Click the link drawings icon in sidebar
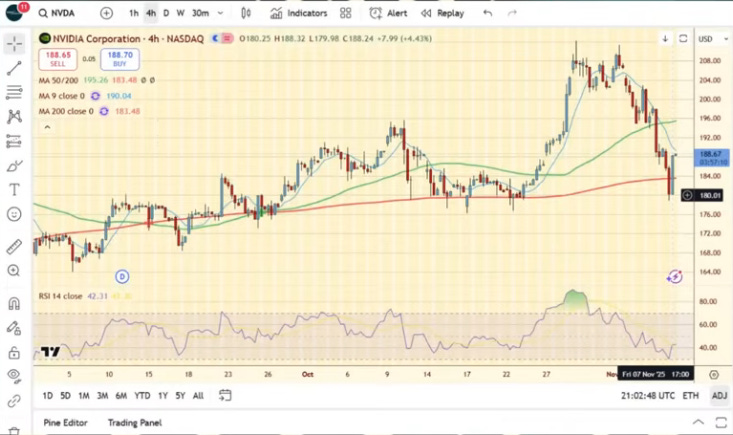733x435 pixels. pyautogui.click(x=14, y=401)
